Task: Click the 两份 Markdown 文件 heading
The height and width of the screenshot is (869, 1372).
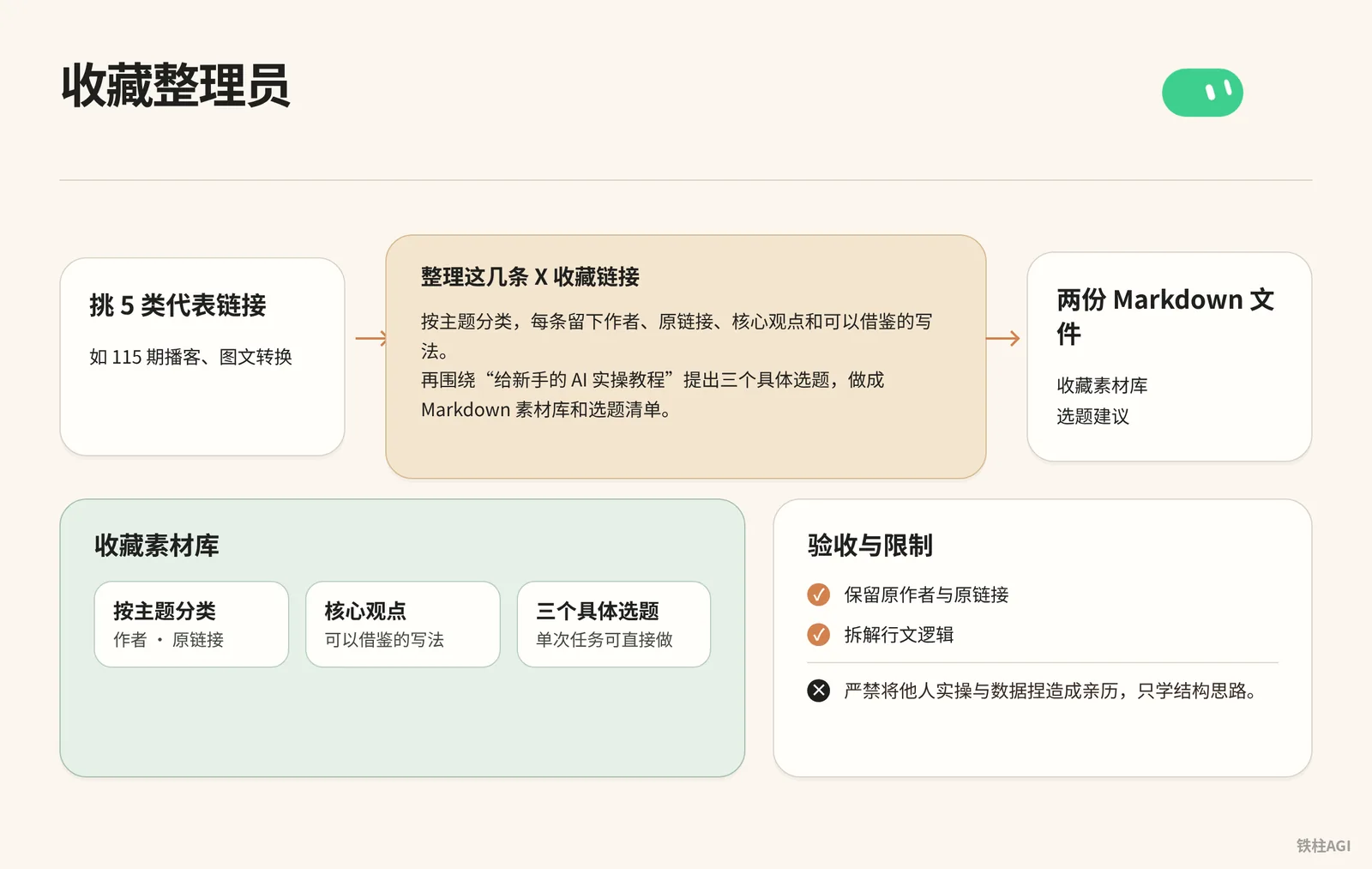Action: [1165, 316]
